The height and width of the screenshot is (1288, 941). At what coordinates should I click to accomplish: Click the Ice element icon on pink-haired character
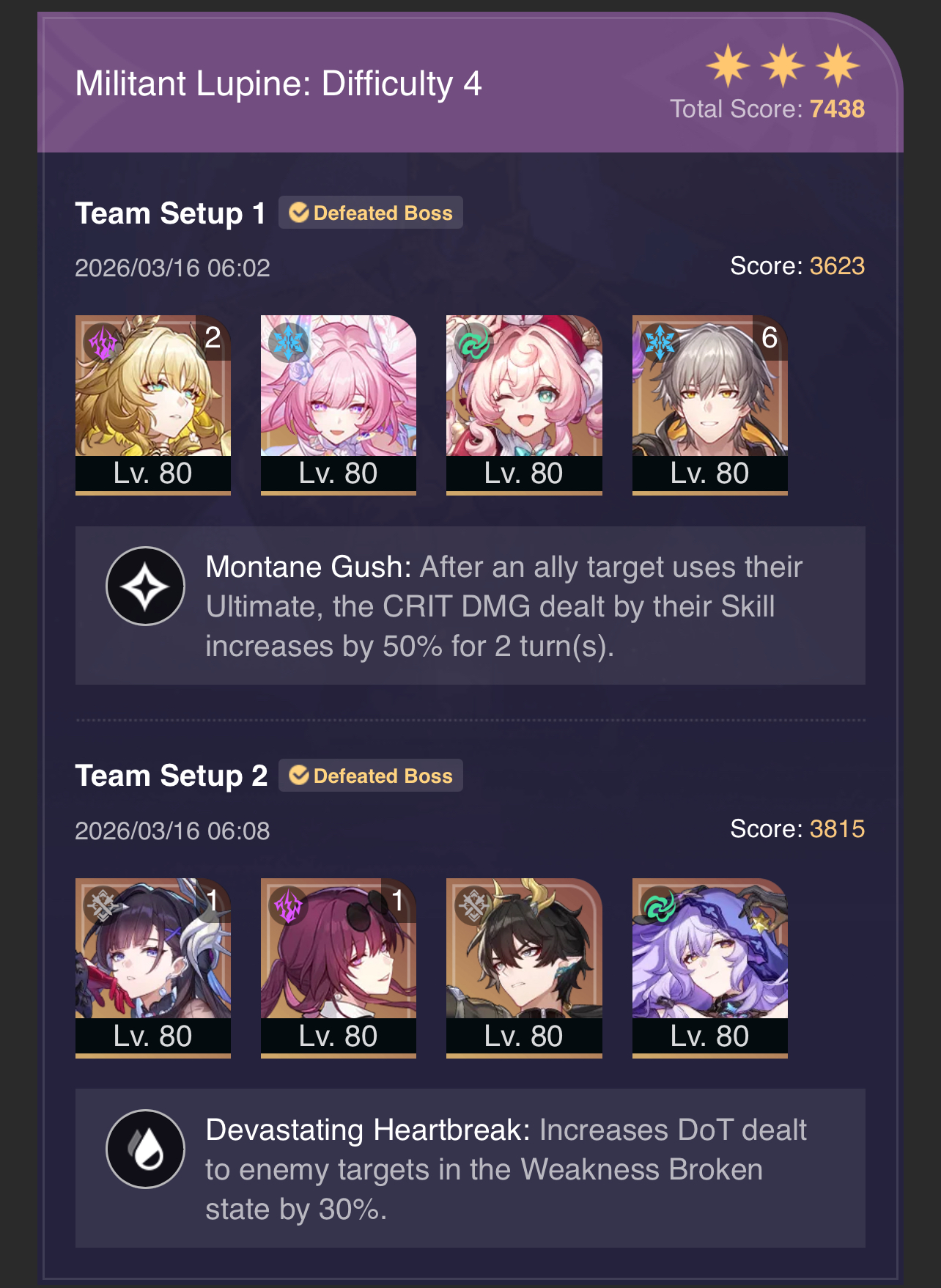point(288,342)
